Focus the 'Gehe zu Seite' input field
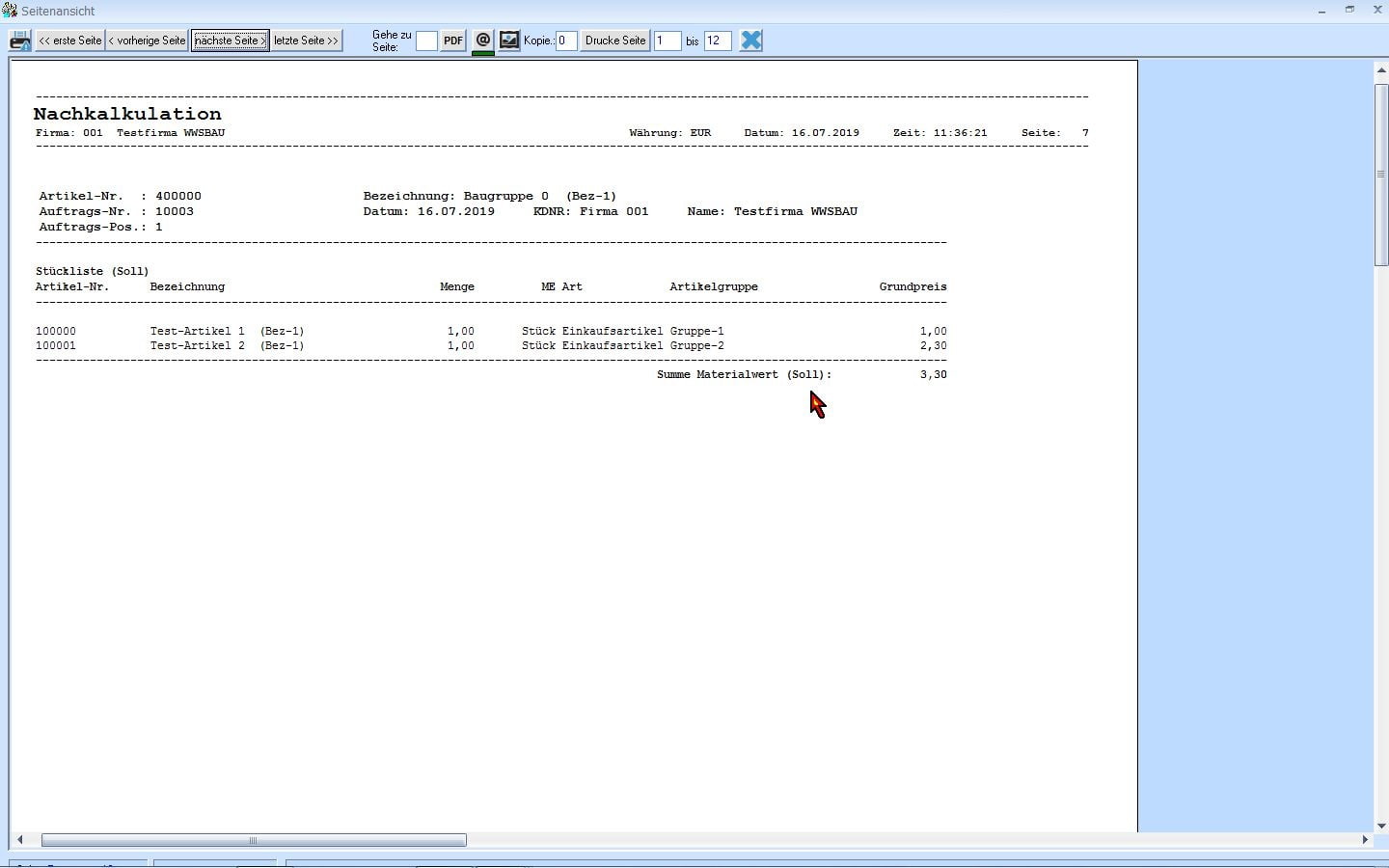Screen dimensions: 1389x868 pos(426,41)
